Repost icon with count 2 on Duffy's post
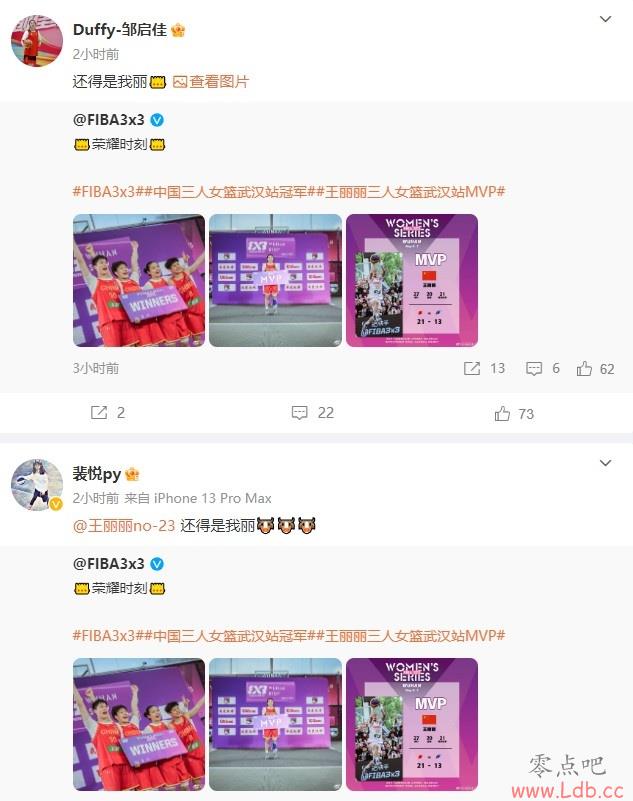633x801 pixels. point(99,413)
